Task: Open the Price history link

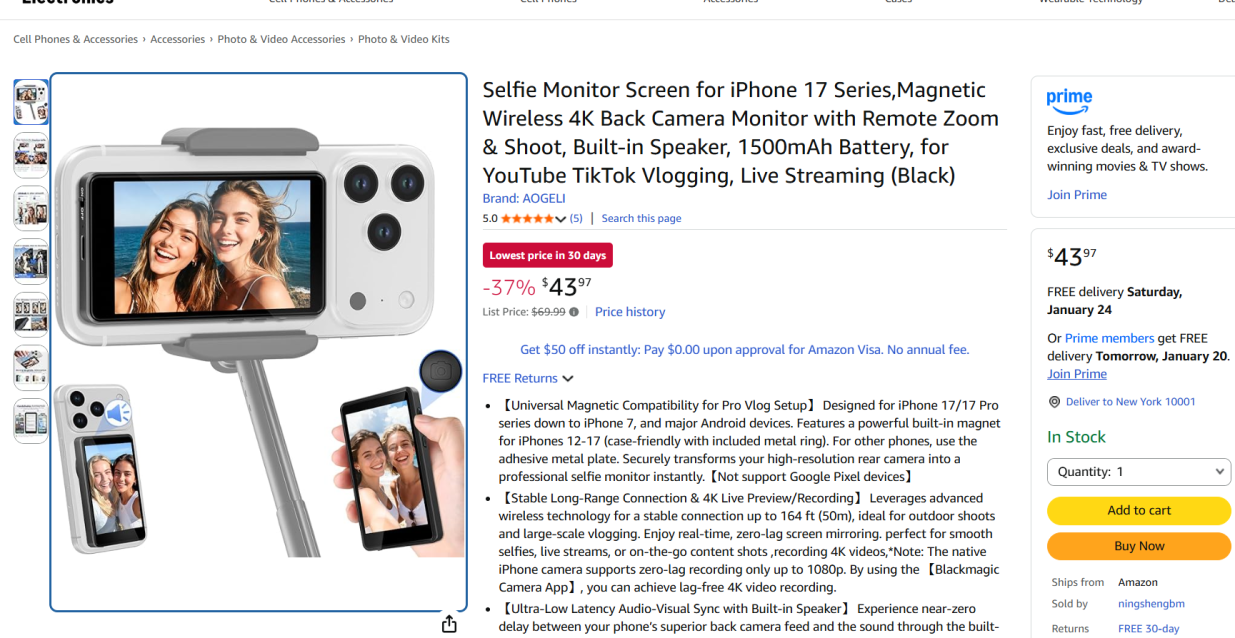Action: pos(630,312)
